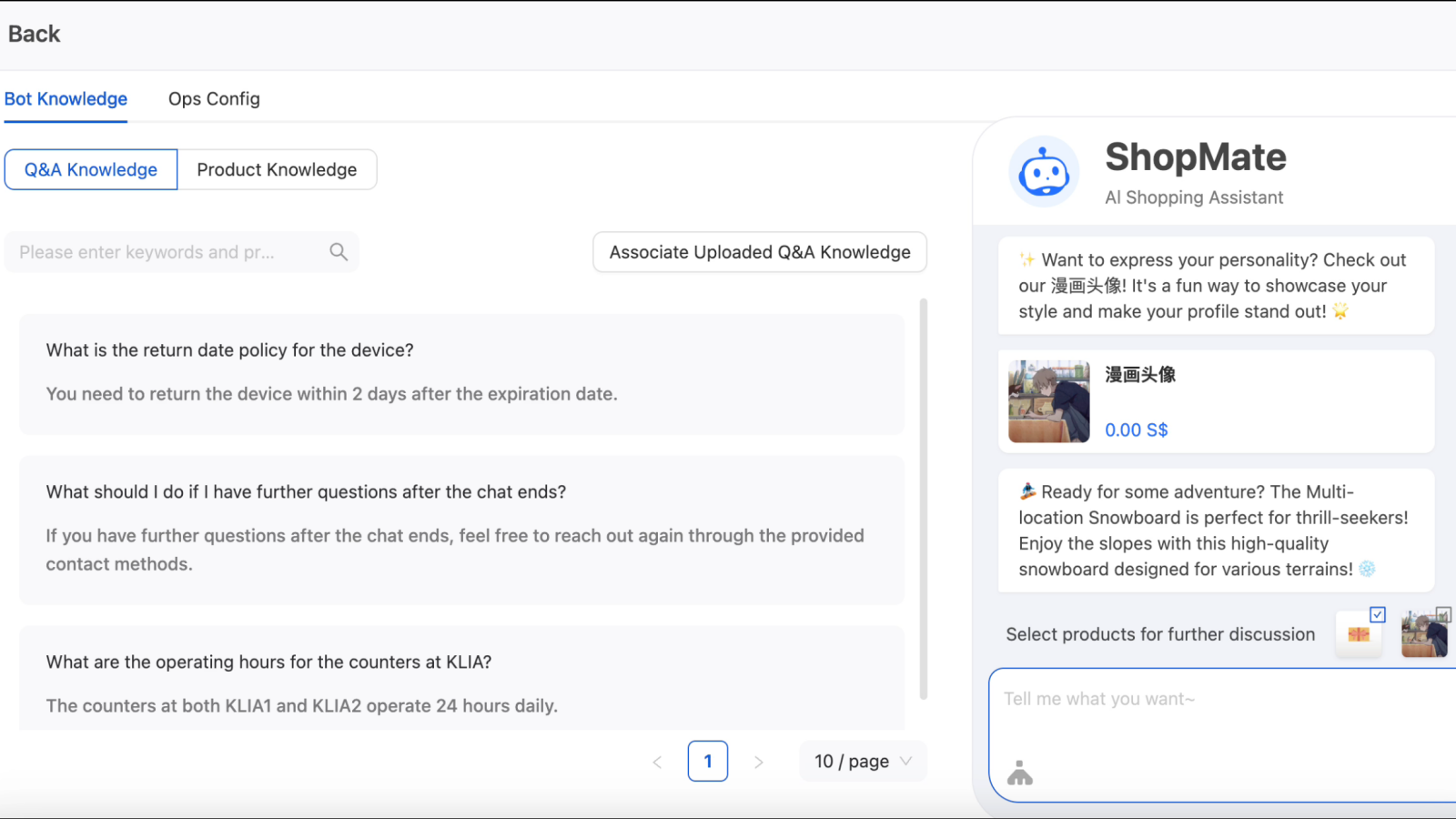This screenshot has width=1456, height=819.
Task: Go to previous page arrow
Action: (657, 763)
